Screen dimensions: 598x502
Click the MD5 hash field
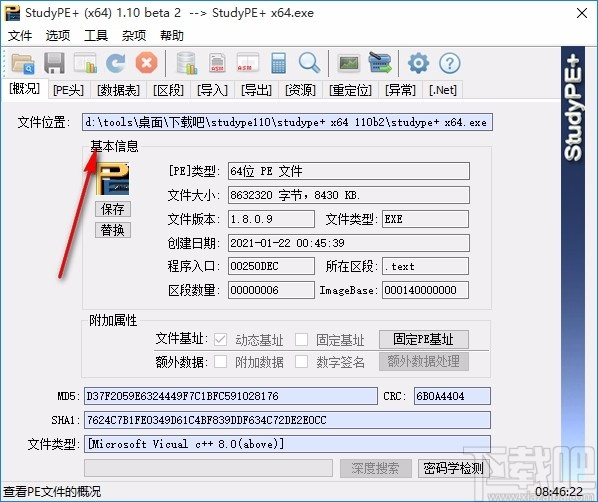[x=231, y=396]
